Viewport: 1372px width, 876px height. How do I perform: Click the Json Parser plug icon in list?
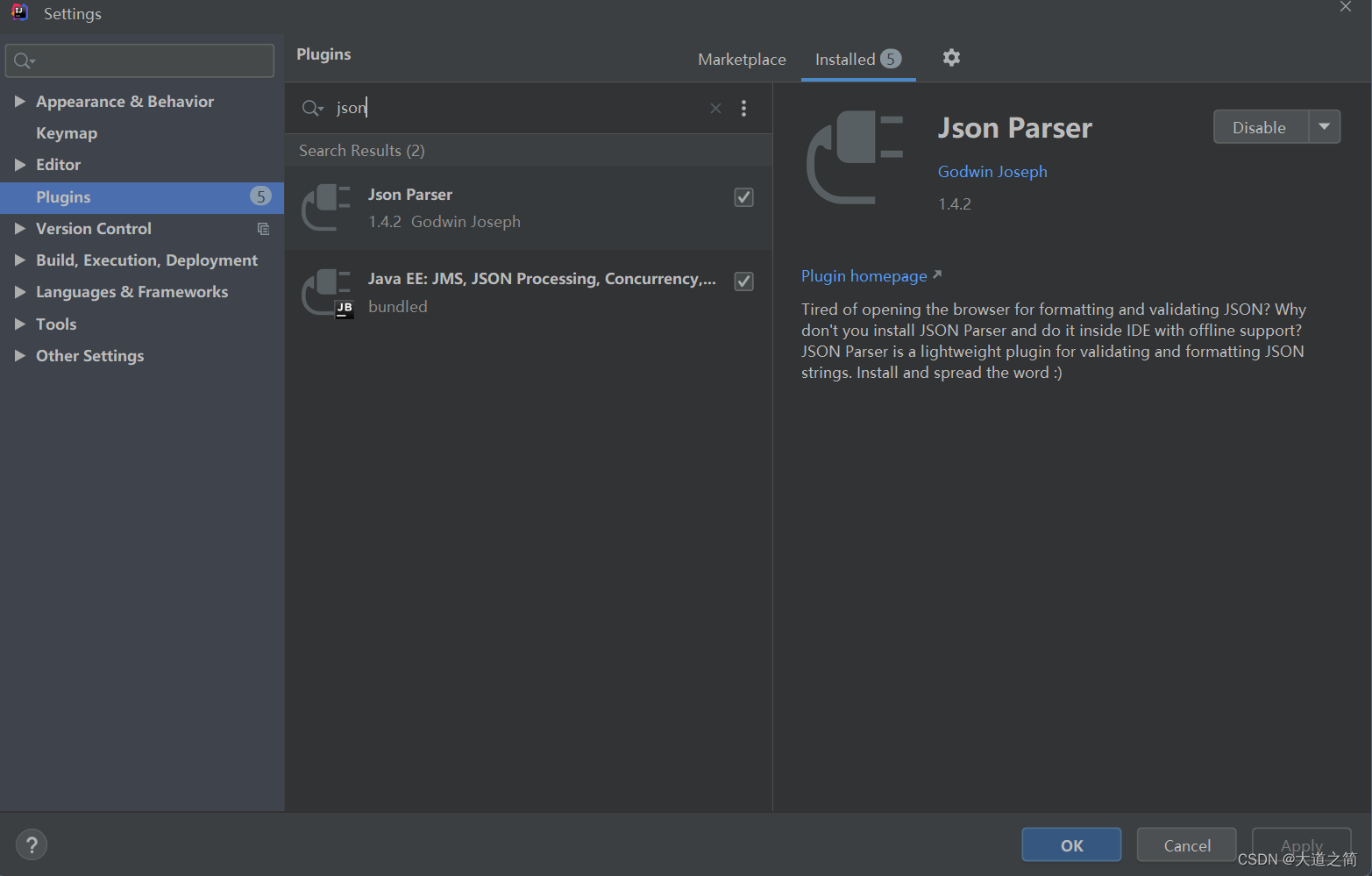[326, 208]
